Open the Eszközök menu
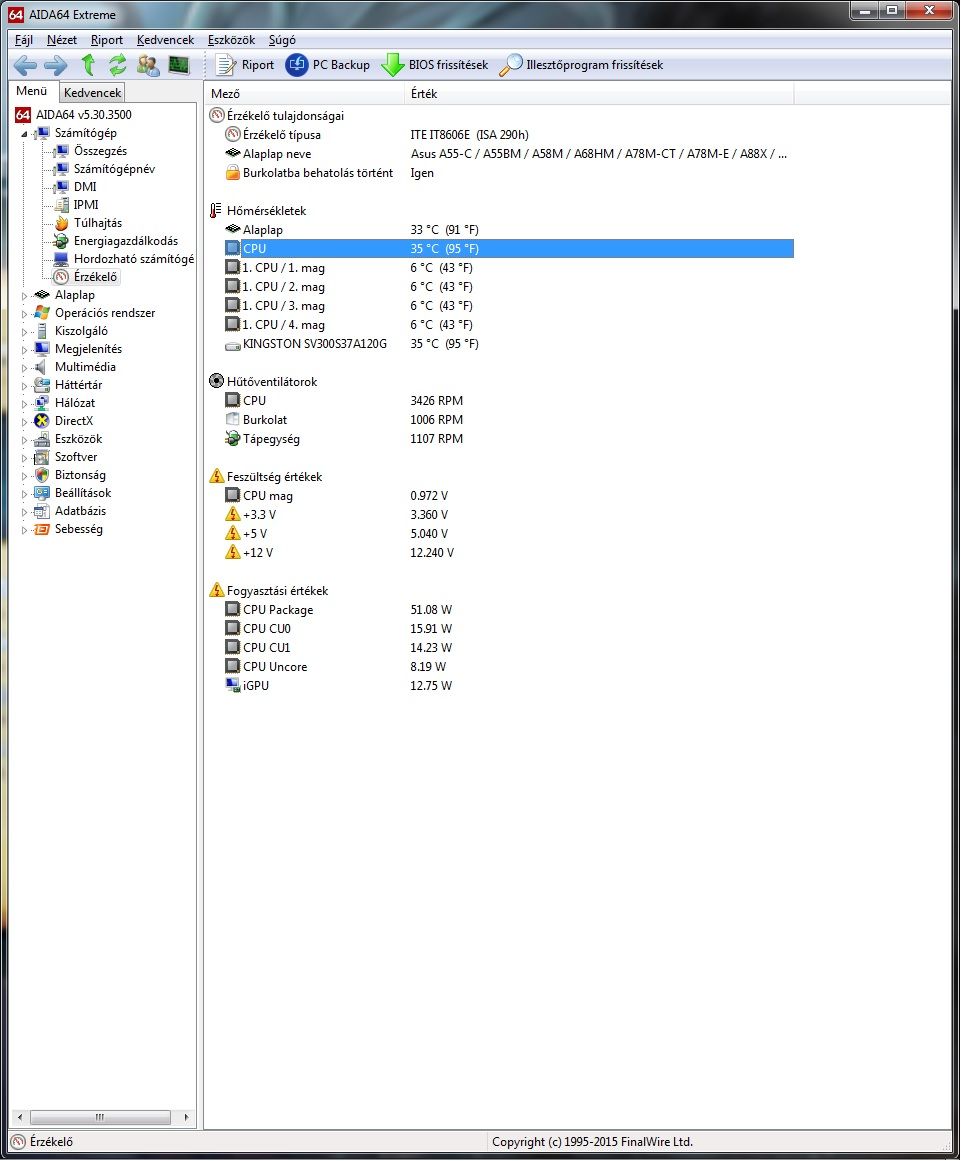This screenshot has width=961, height=1161. 231,40
